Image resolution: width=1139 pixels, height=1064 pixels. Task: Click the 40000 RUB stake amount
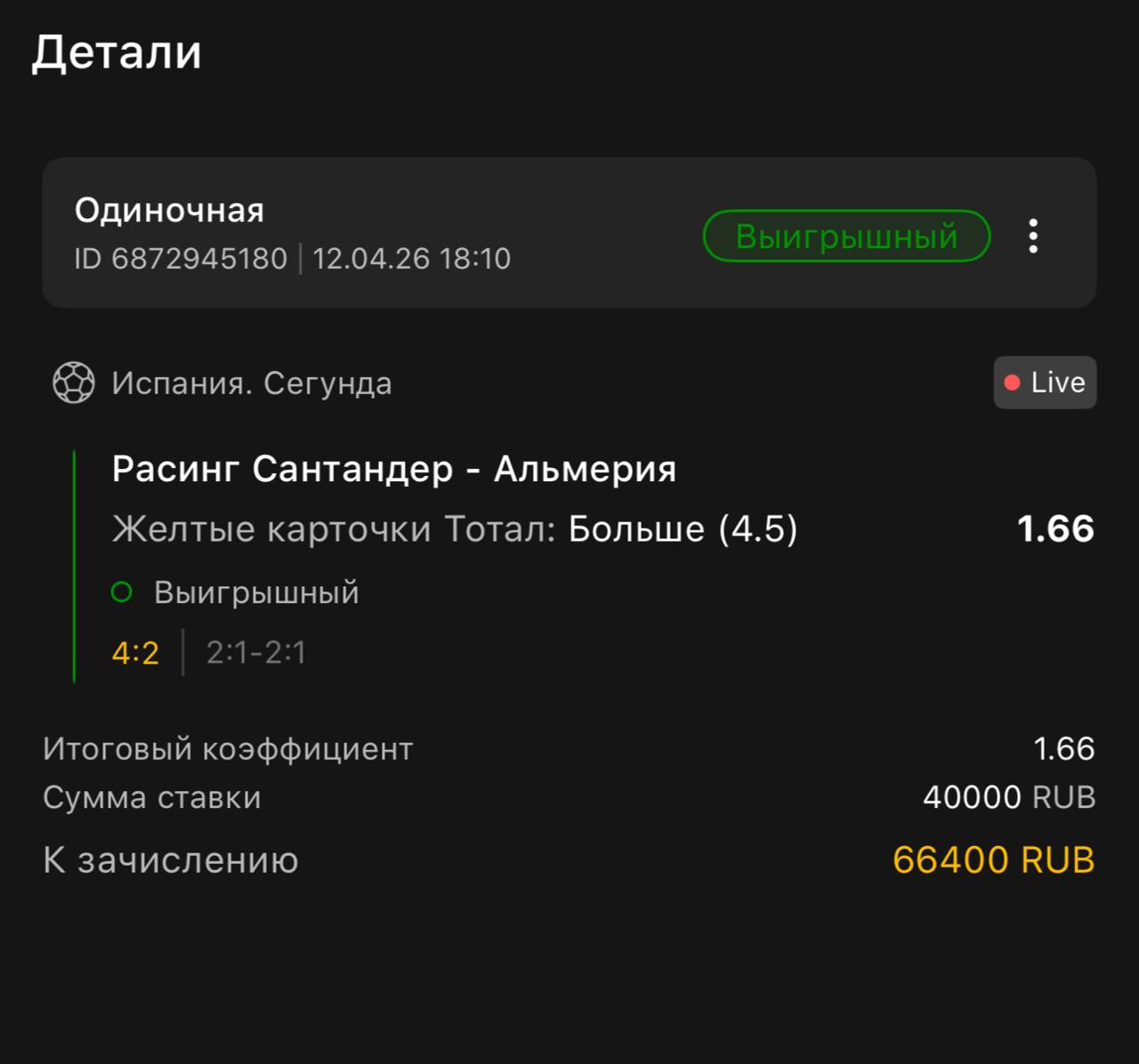(x=1009, y=797)
